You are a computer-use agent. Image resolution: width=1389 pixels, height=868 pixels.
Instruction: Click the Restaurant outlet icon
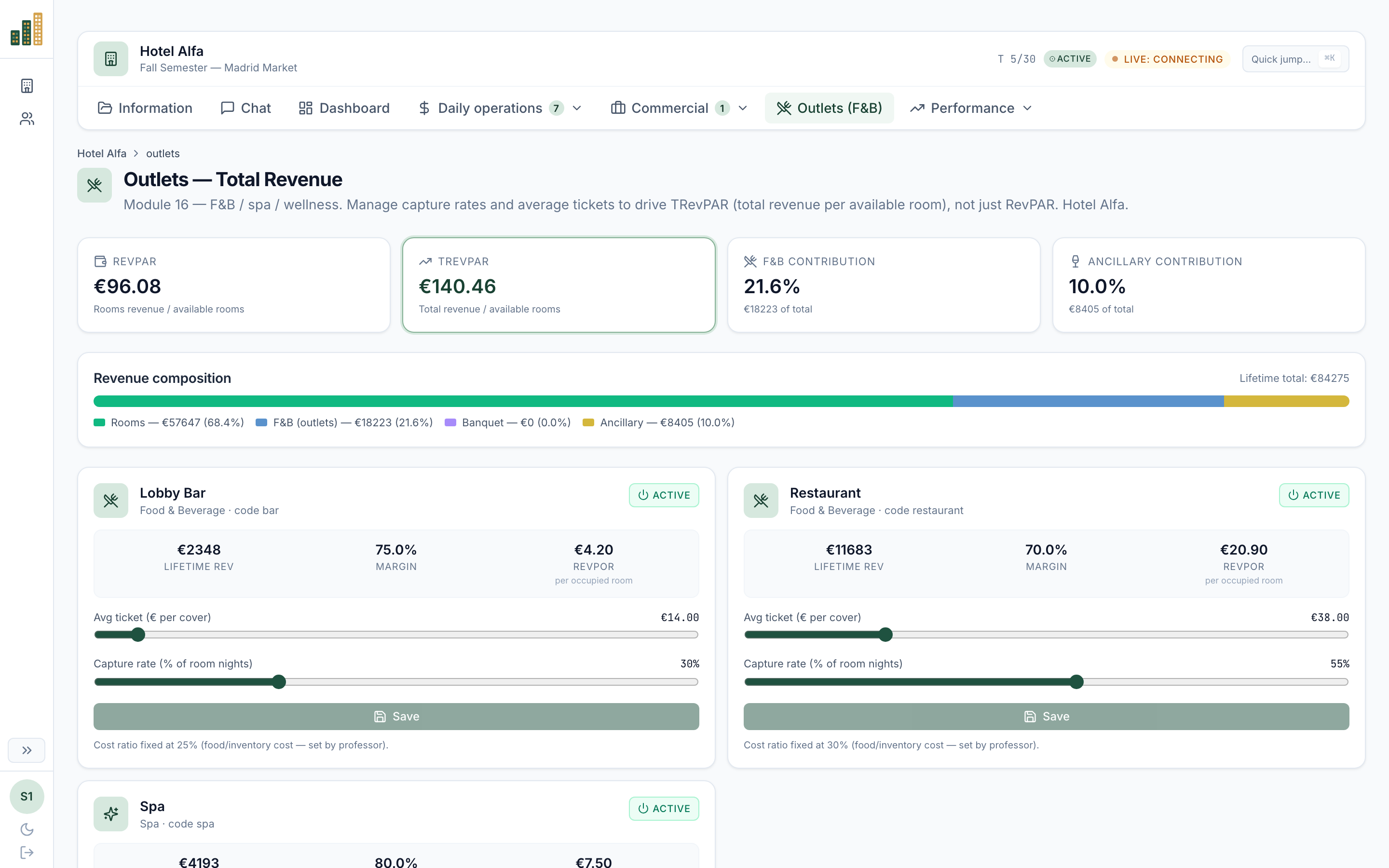(761, 501)
